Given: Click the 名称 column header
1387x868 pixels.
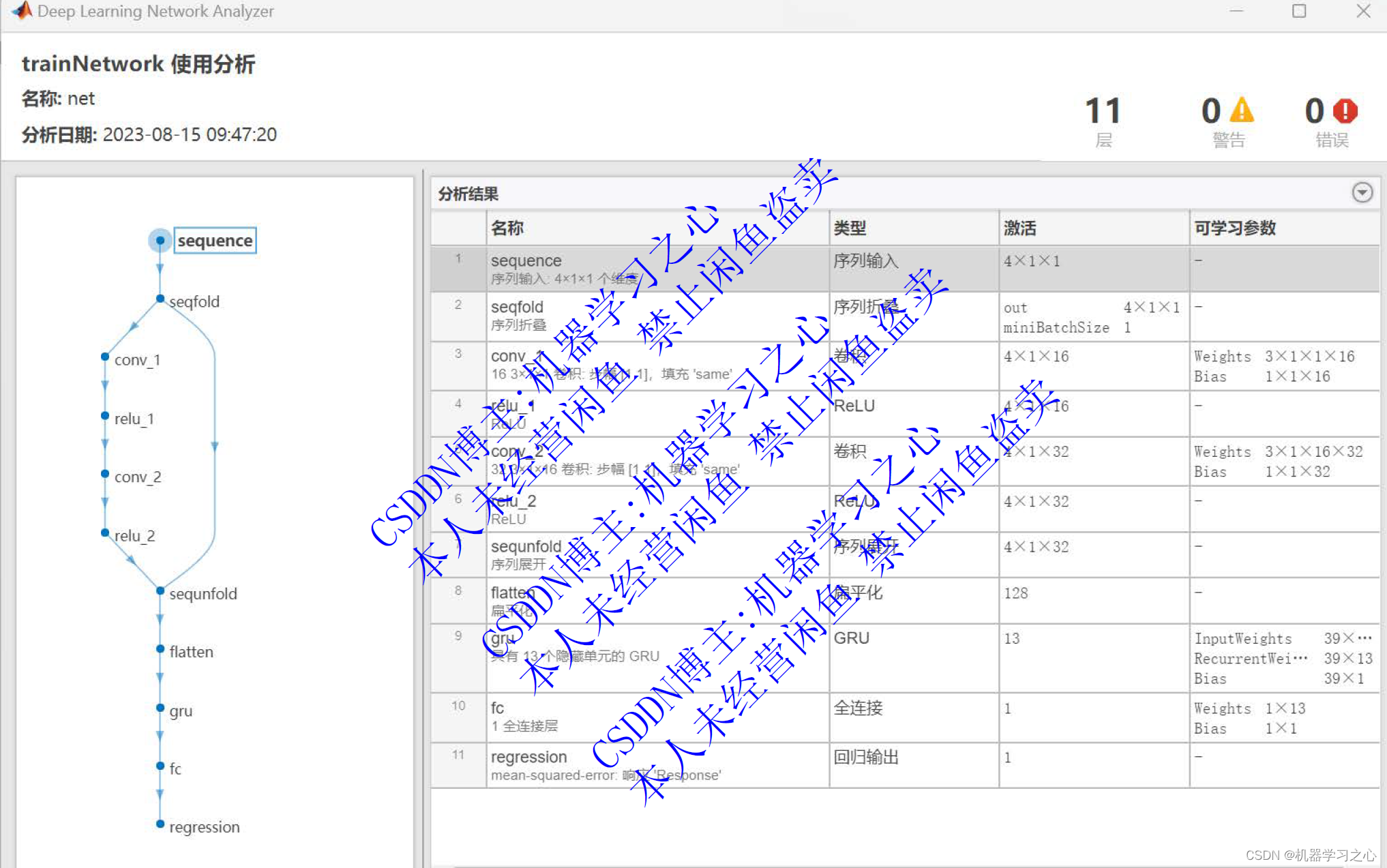Looking at the screenshot, I should (658, 228).
